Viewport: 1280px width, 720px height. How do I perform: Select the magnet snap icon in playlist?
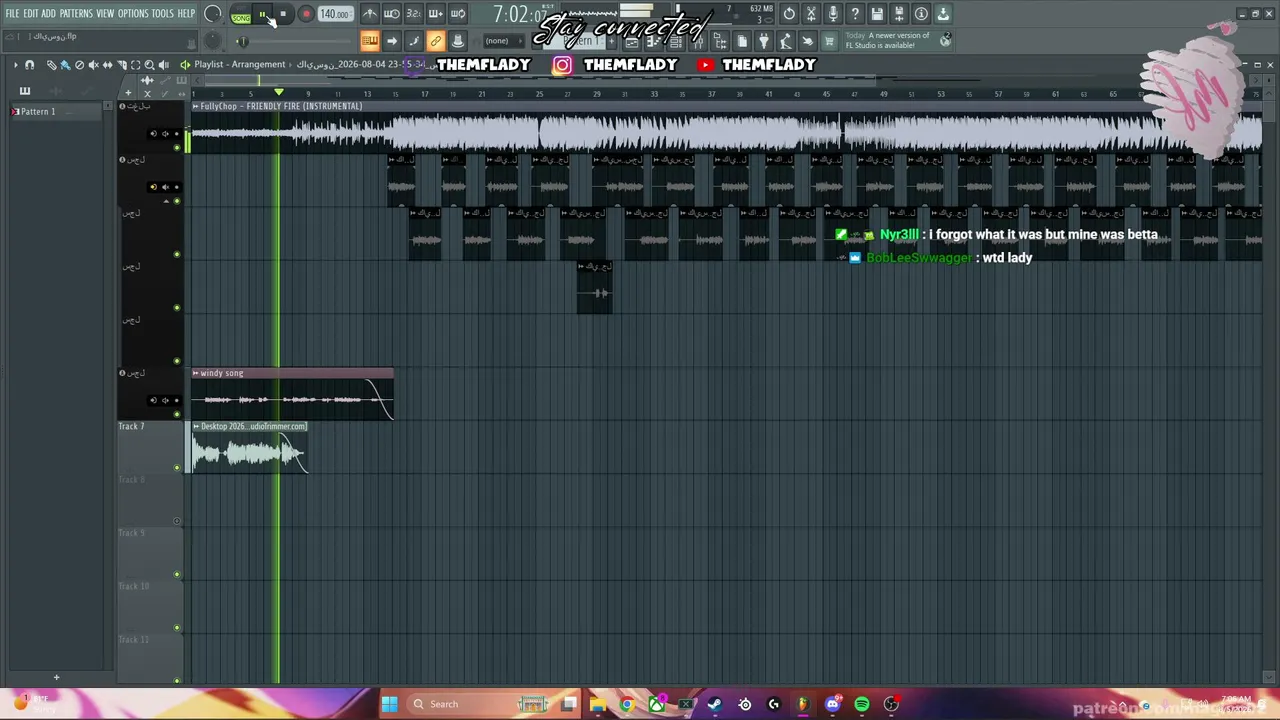point(29,65)
